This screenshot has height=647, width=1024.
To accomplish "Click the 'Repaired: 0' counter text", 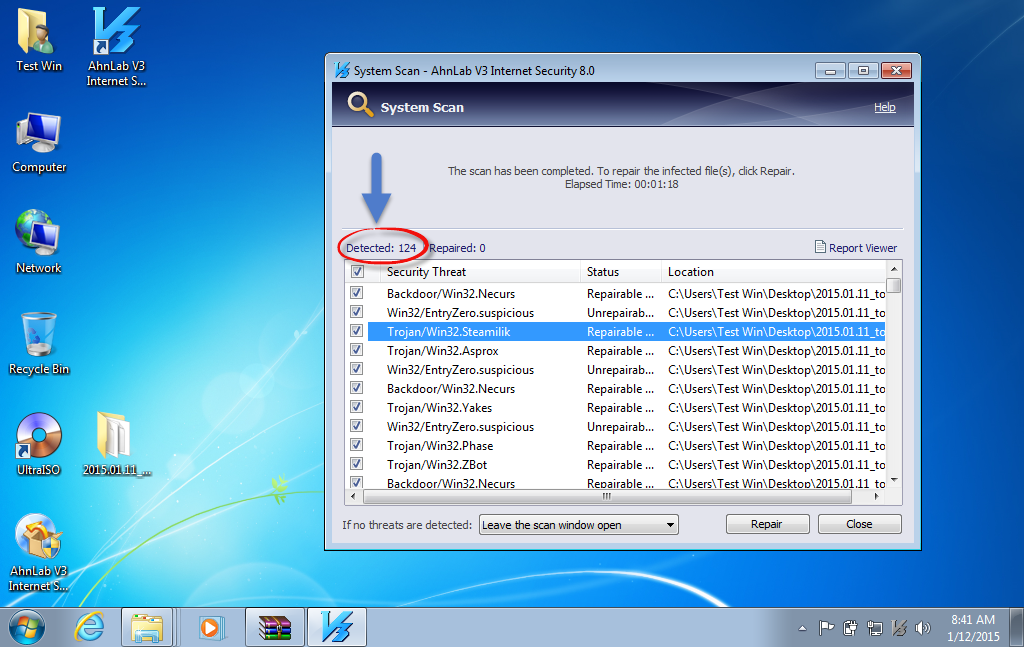I will point(457,248).
